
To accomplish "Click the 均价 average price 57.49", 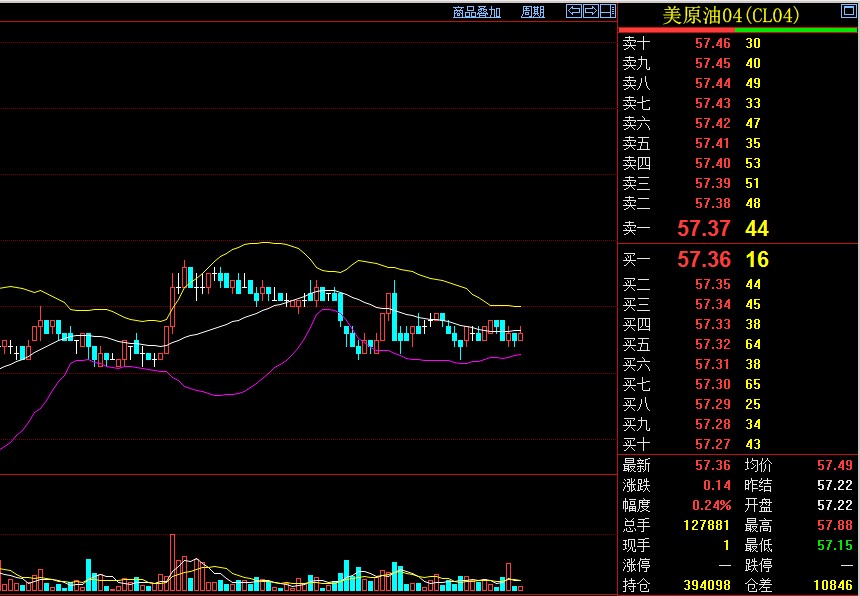I will pos(835,466).
